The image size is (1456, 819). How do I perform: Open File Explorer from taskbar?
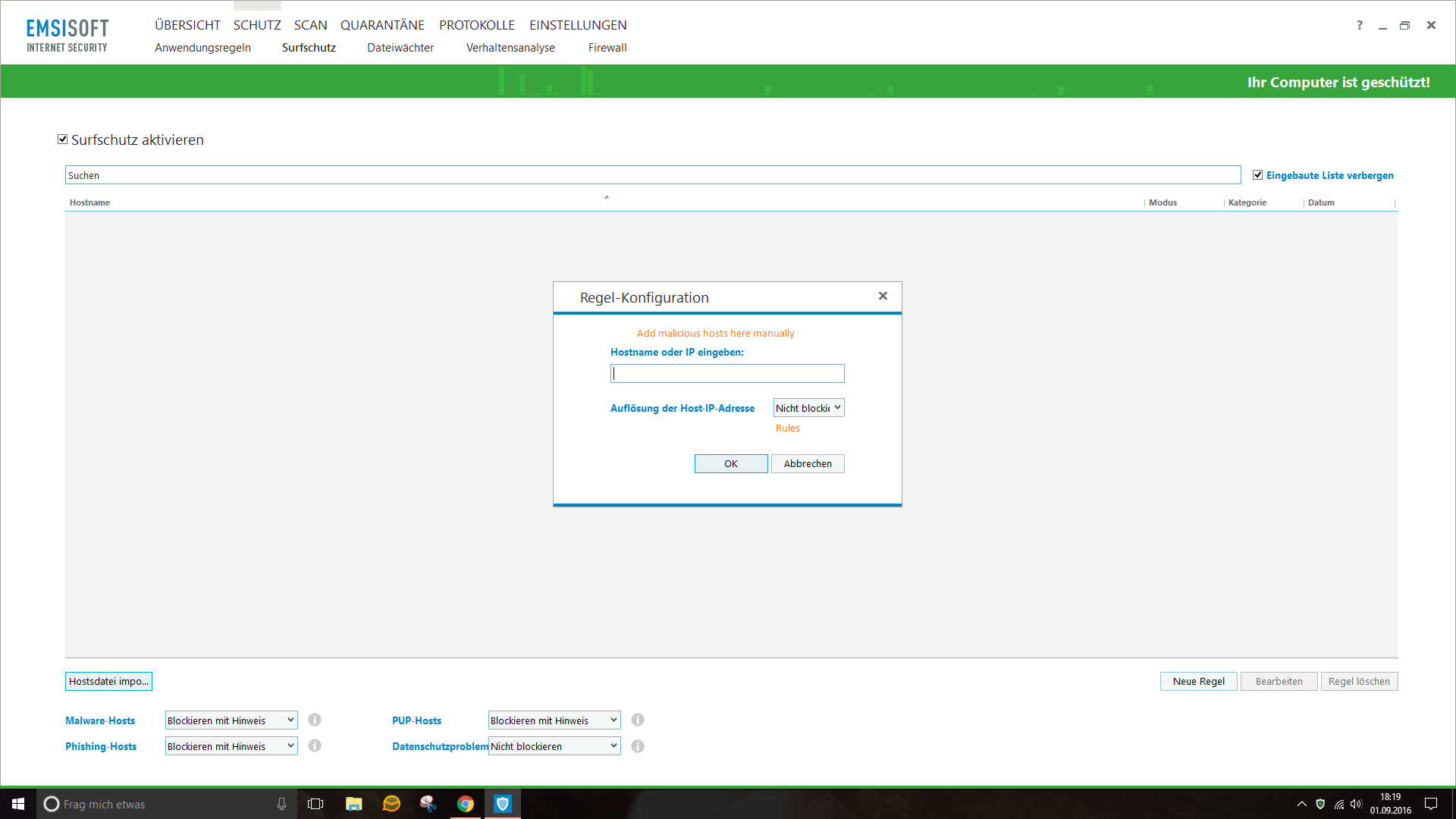tap(353, 804)
